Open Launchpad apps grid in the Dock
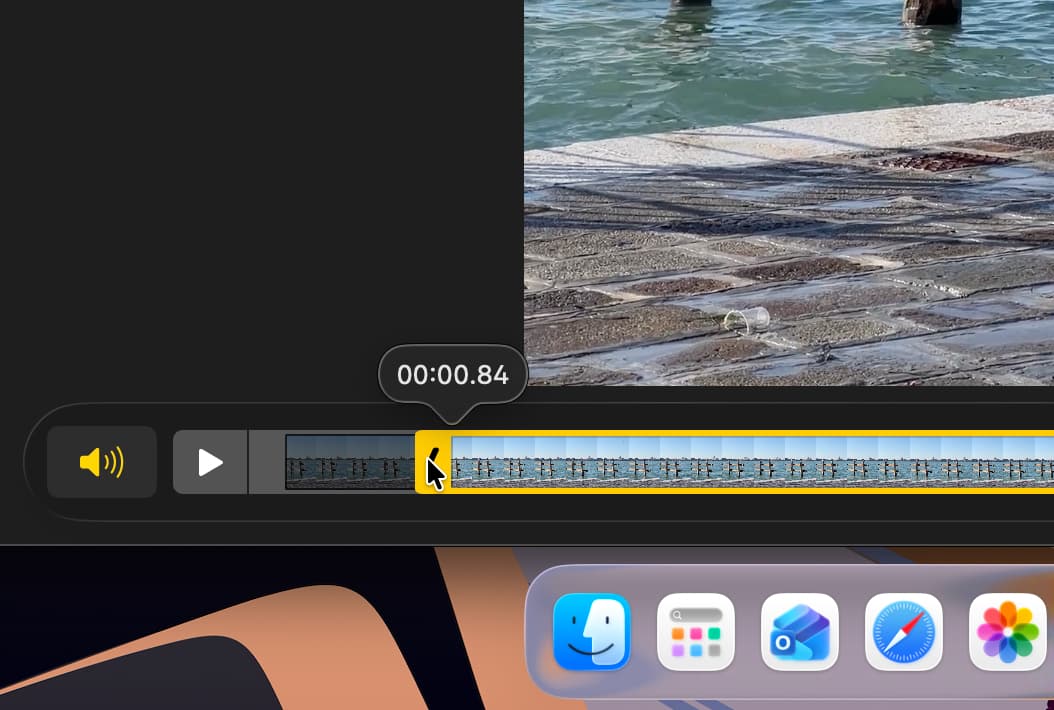Screen dimensions: 1054x710 pyautogui.click(x=696, y=632)
